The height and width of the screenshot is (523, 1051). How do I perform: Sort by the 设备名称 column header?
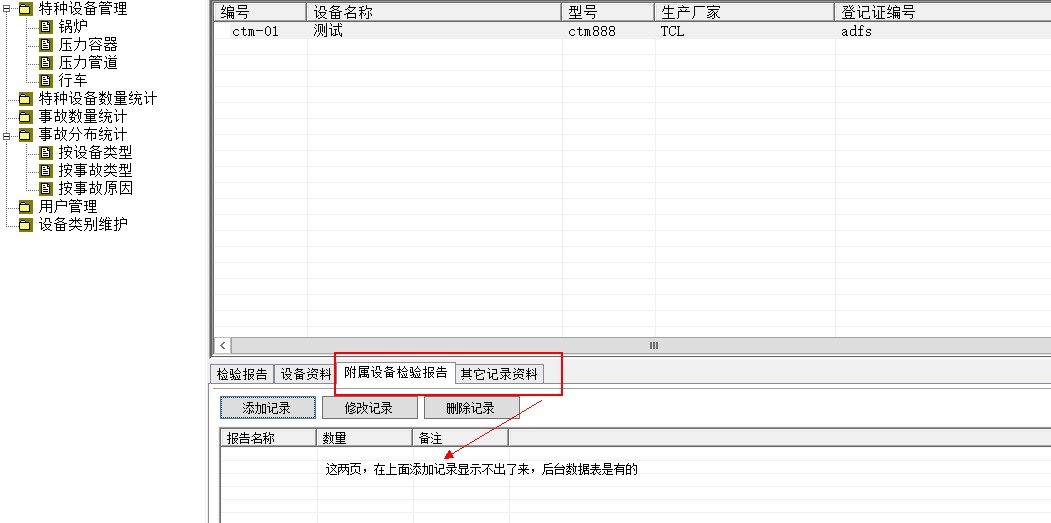click(x=434, y=12)
